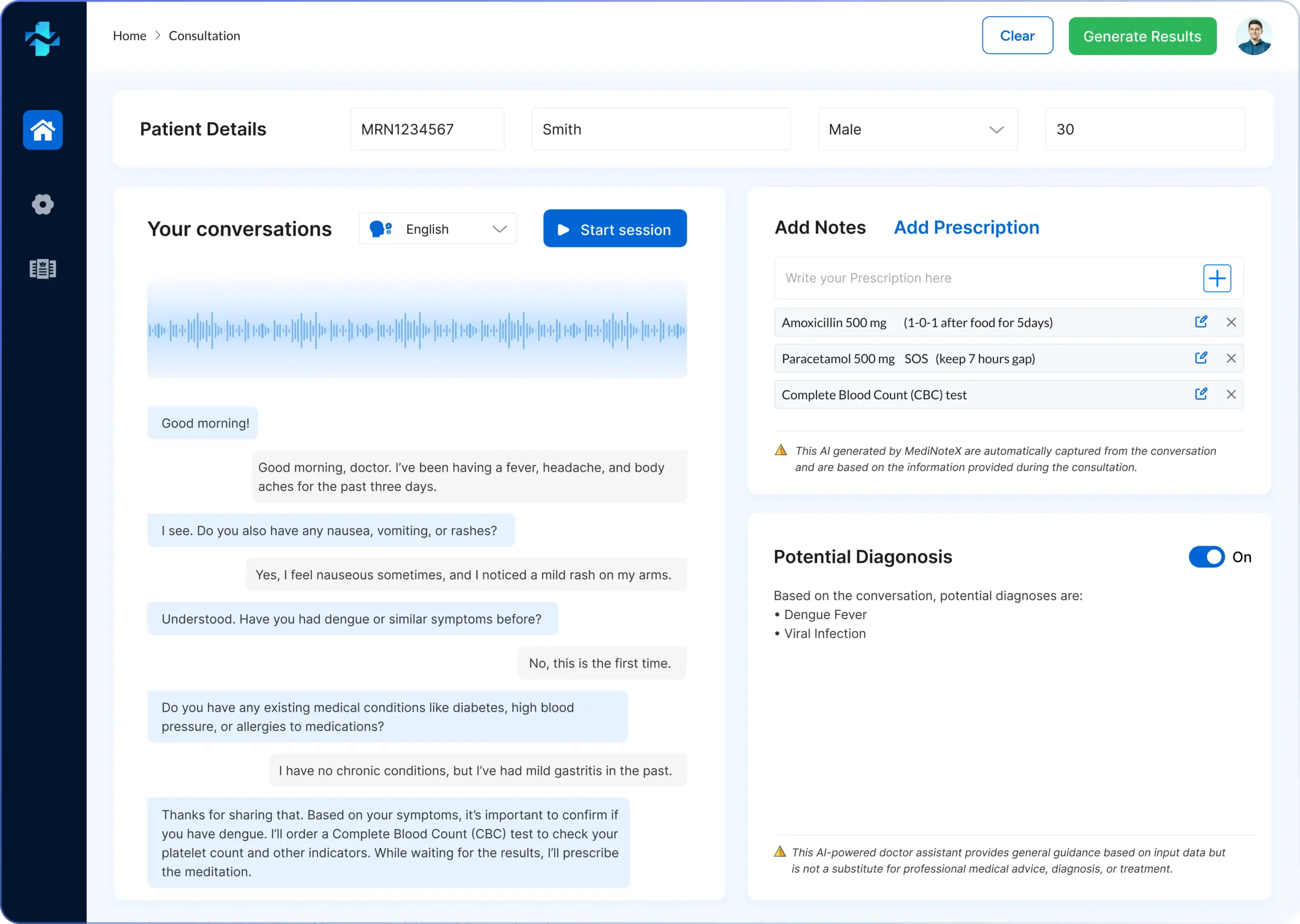Edit the Paracetamol 500 mg prescription
The image size is (1300, 924).
tap(1200, 358)
